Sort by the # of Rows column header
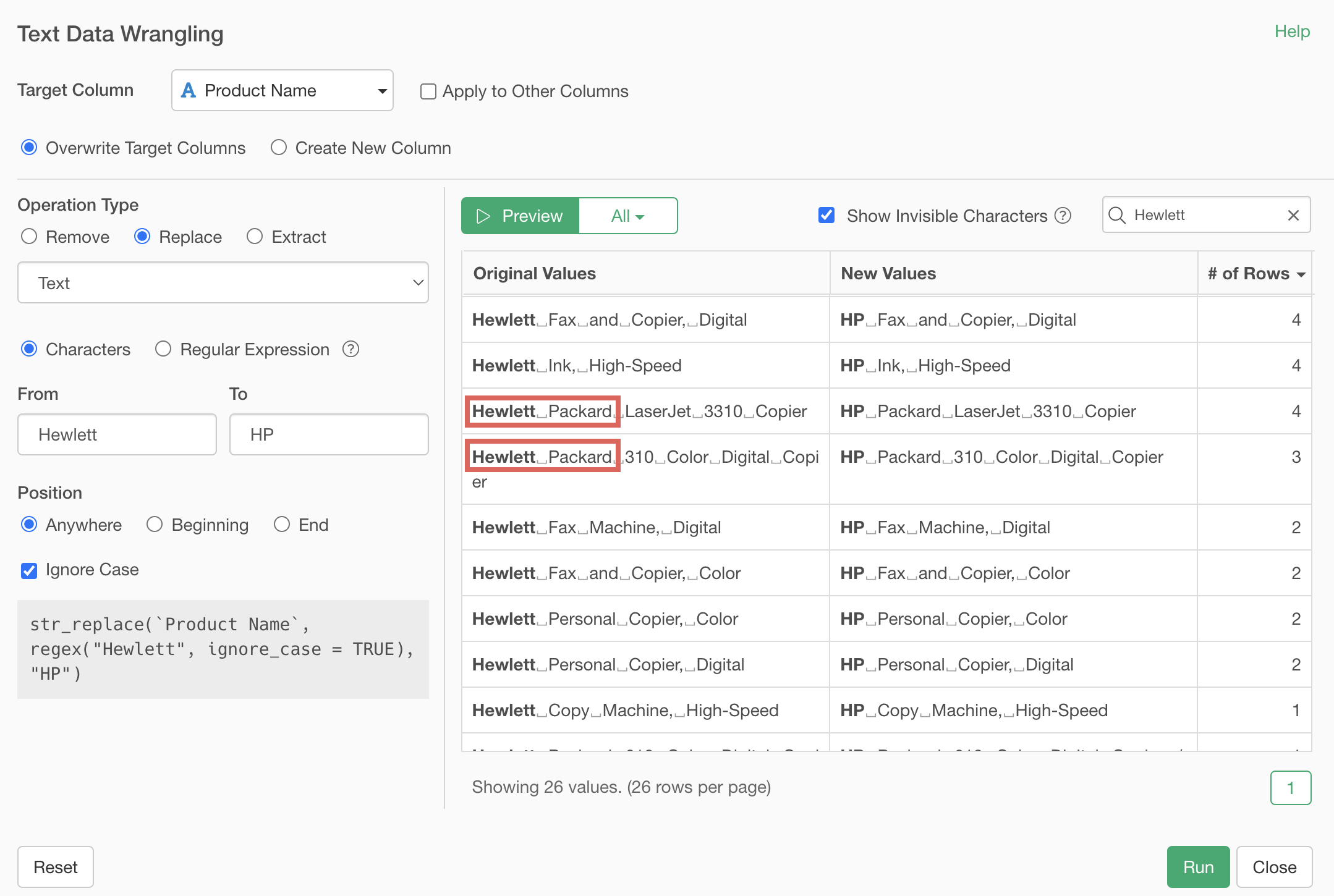The height and width of the screenshot is (896, 1334). 1255,273
